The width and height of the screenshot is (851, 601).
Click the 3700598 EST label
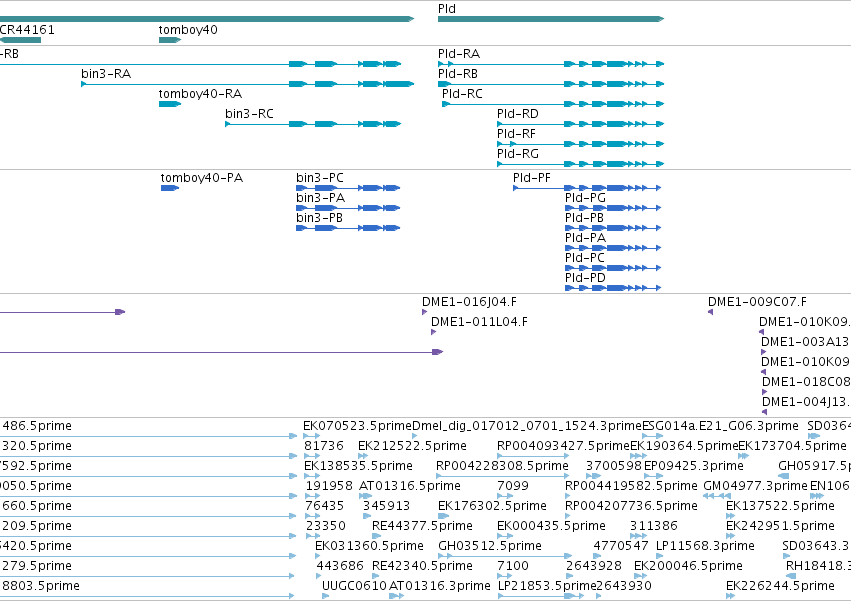pos(614,466)
